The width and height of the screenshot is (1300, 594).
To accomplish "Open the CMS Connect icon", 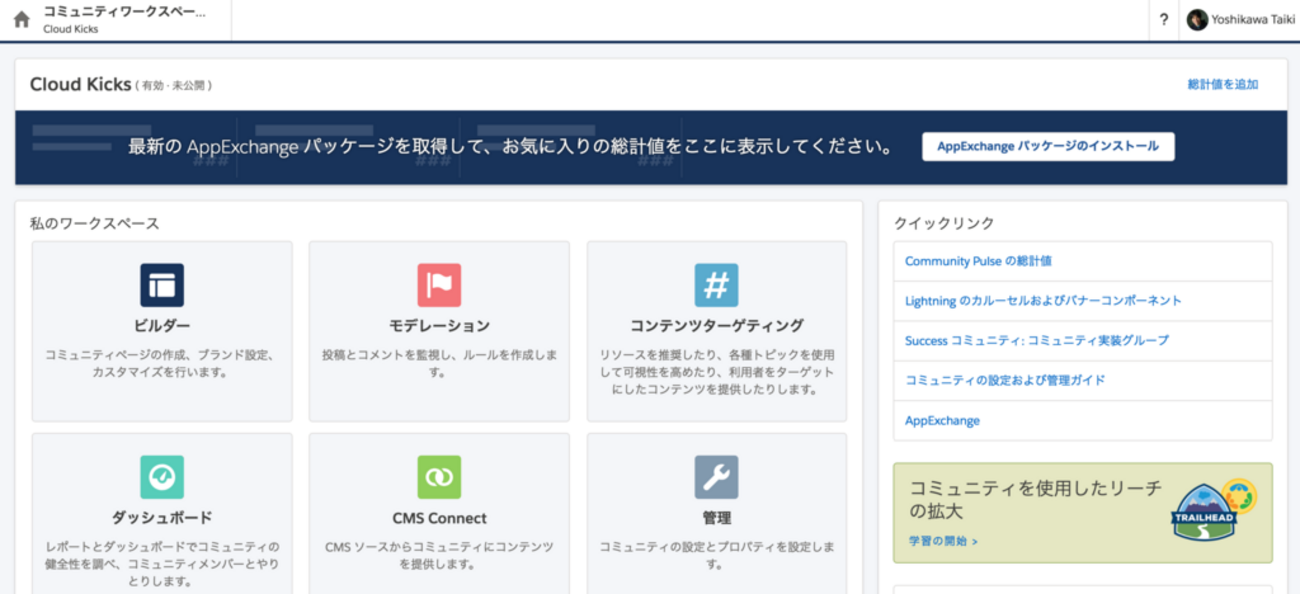I will (x=439, y=477).
